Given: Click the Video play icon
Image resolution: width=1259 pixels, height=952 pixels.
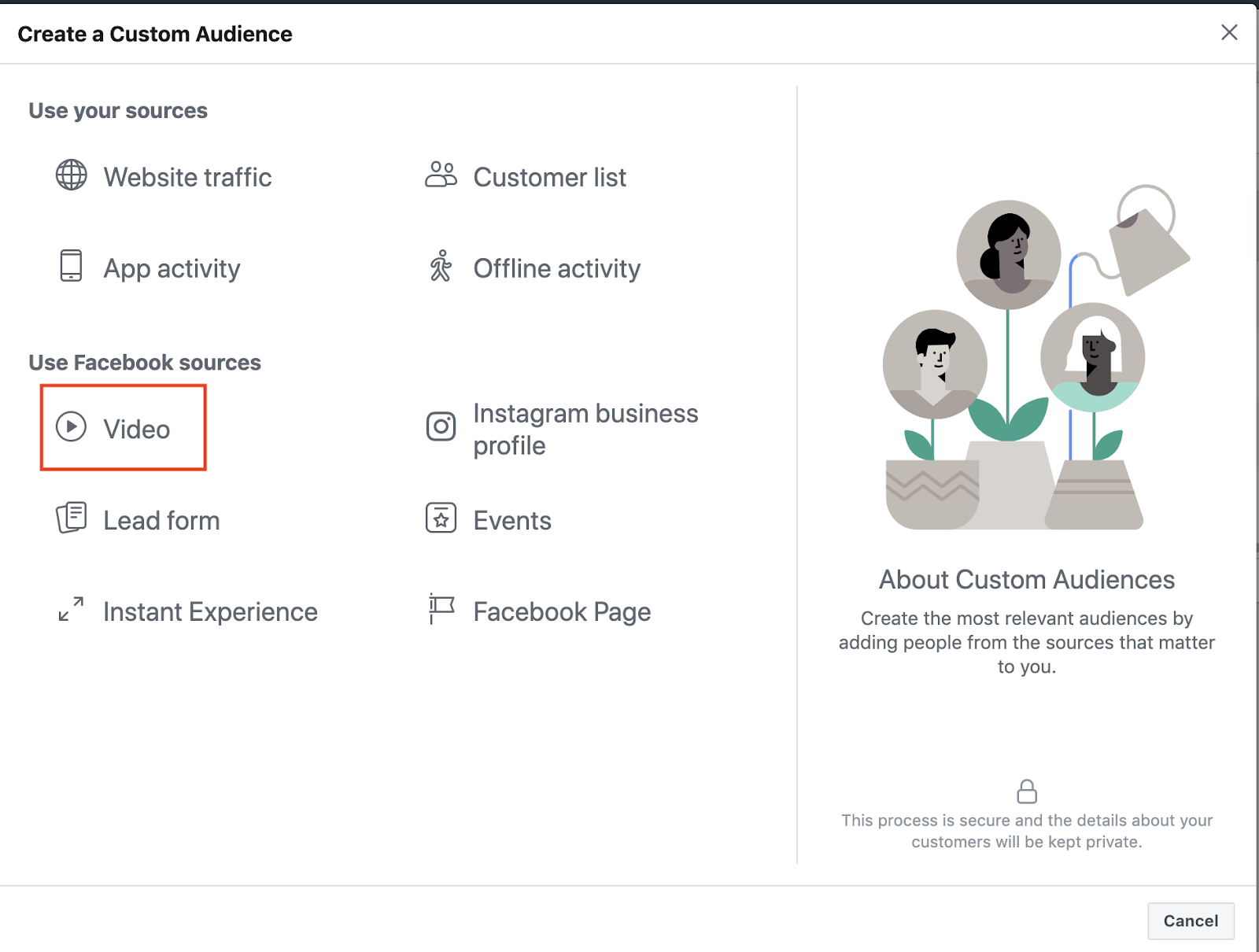Looking at the screenshot, I should tap(71, 426).
